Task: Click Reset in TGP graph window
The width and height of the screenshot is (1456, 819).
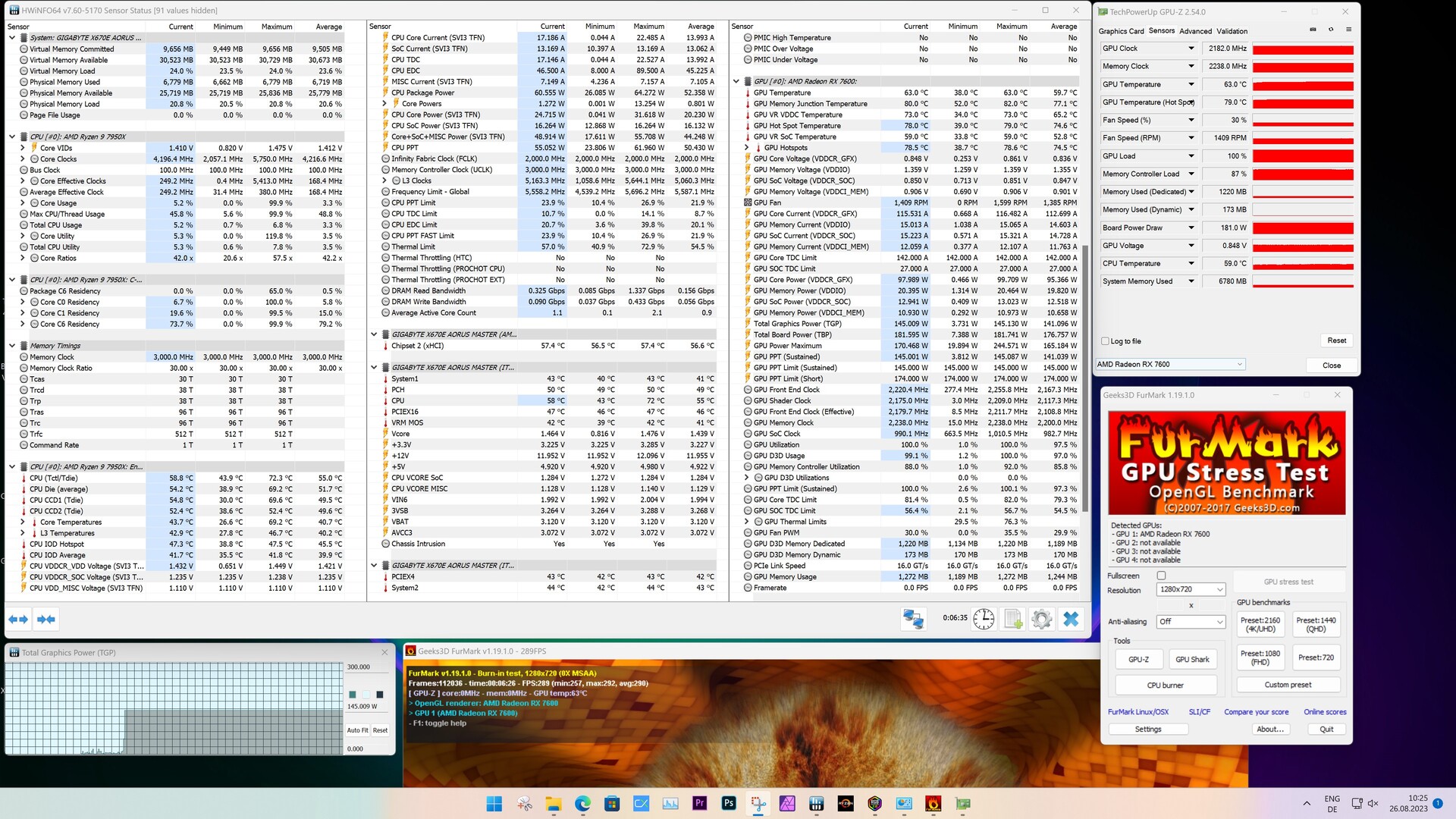Action: (380, 730)
